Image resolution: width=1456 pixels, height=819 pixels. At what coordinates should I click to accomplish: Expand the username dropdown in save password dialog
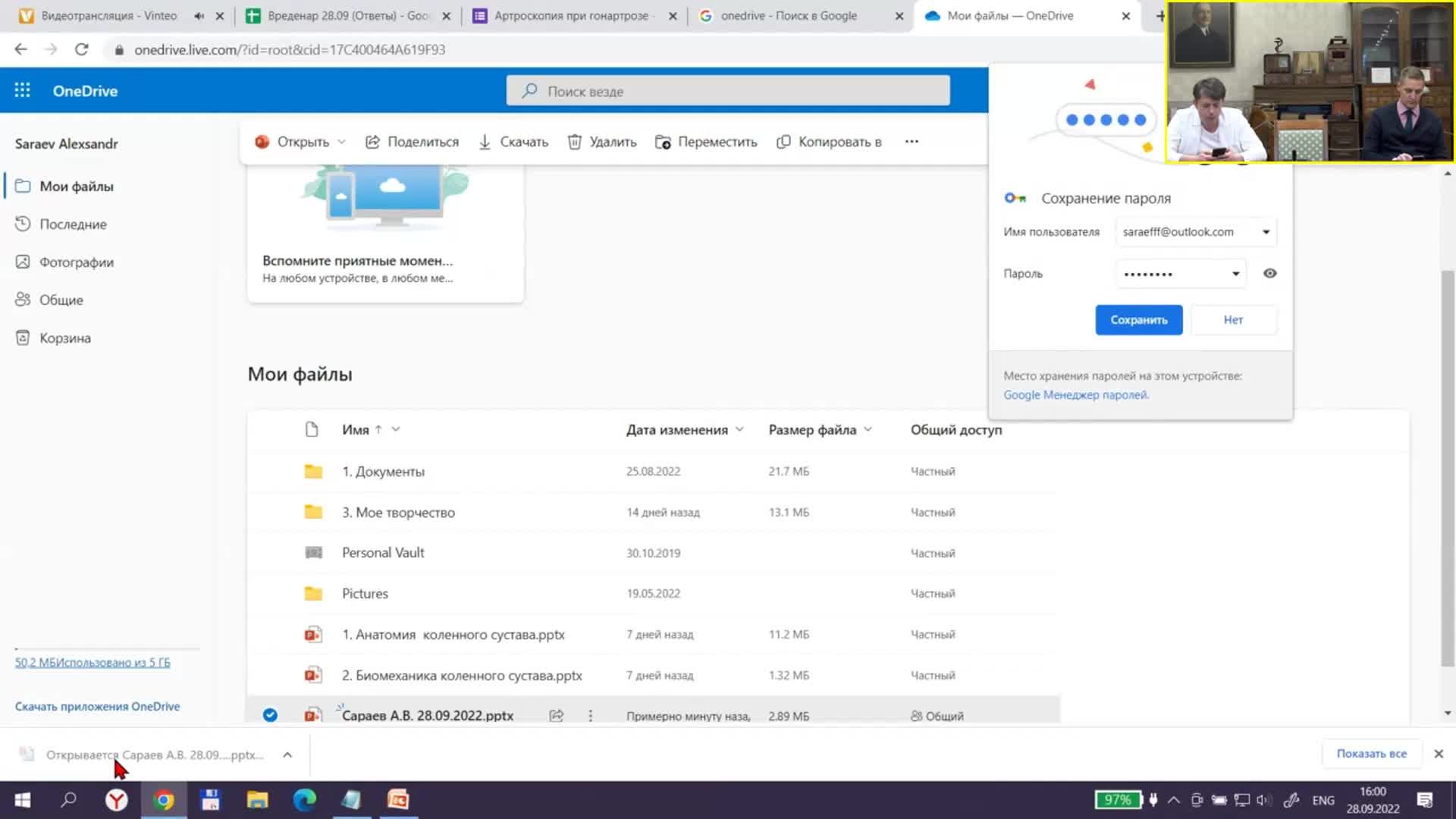[1266, 232]
